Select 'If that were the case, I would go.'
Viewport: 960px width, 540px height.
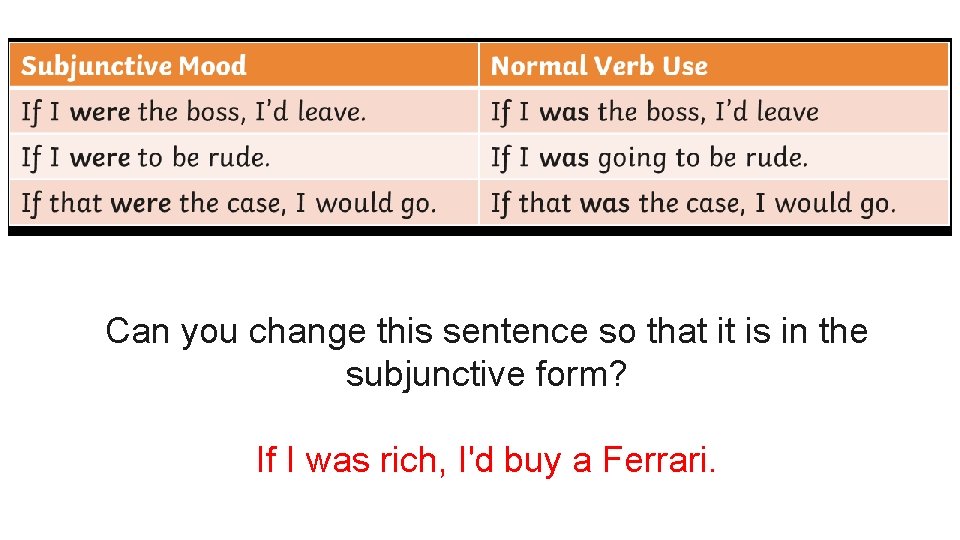tap(244, 203)
